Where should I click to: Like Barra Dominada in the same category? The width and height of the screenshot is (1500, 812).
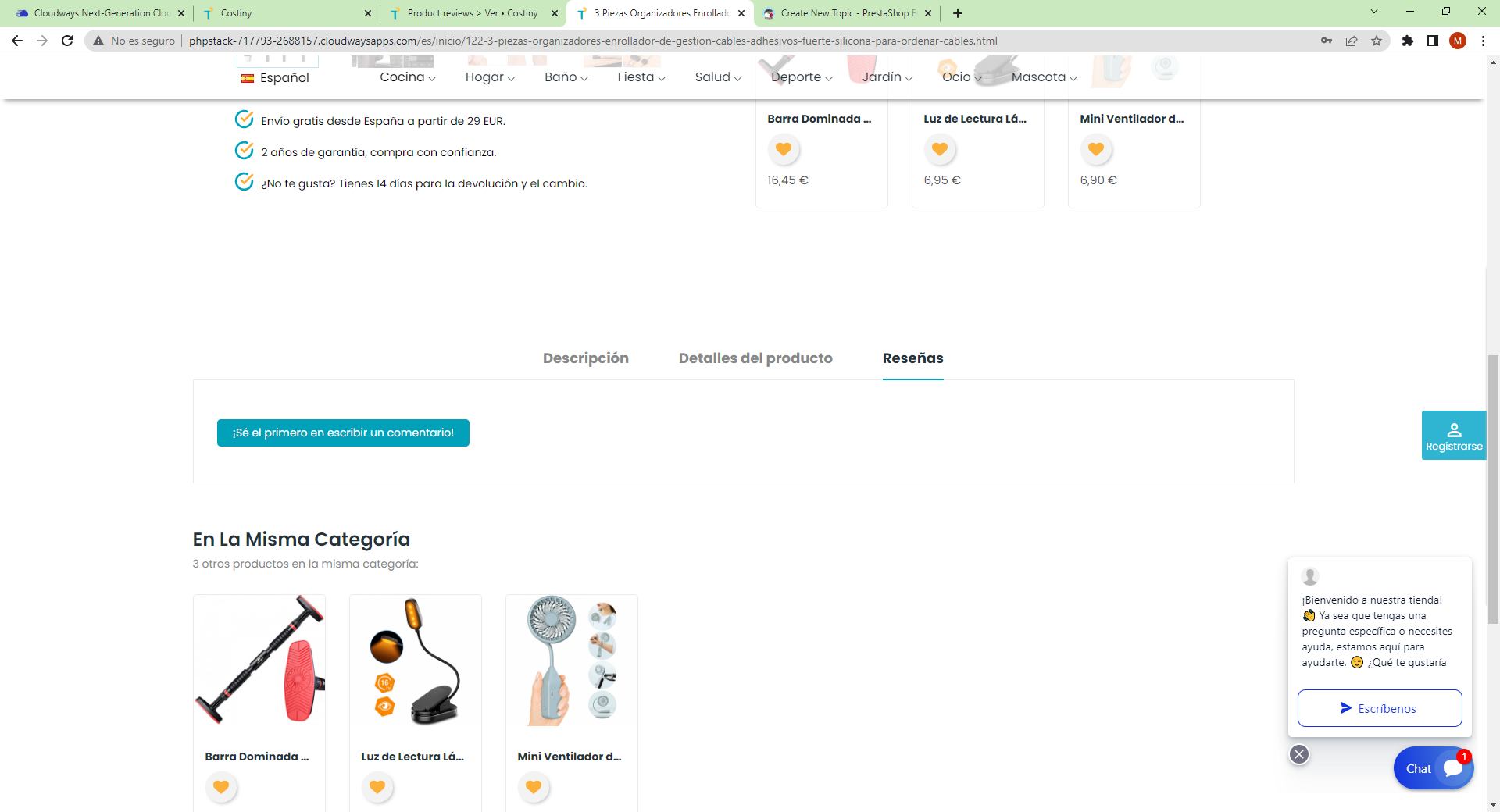[x=221, y=787]
